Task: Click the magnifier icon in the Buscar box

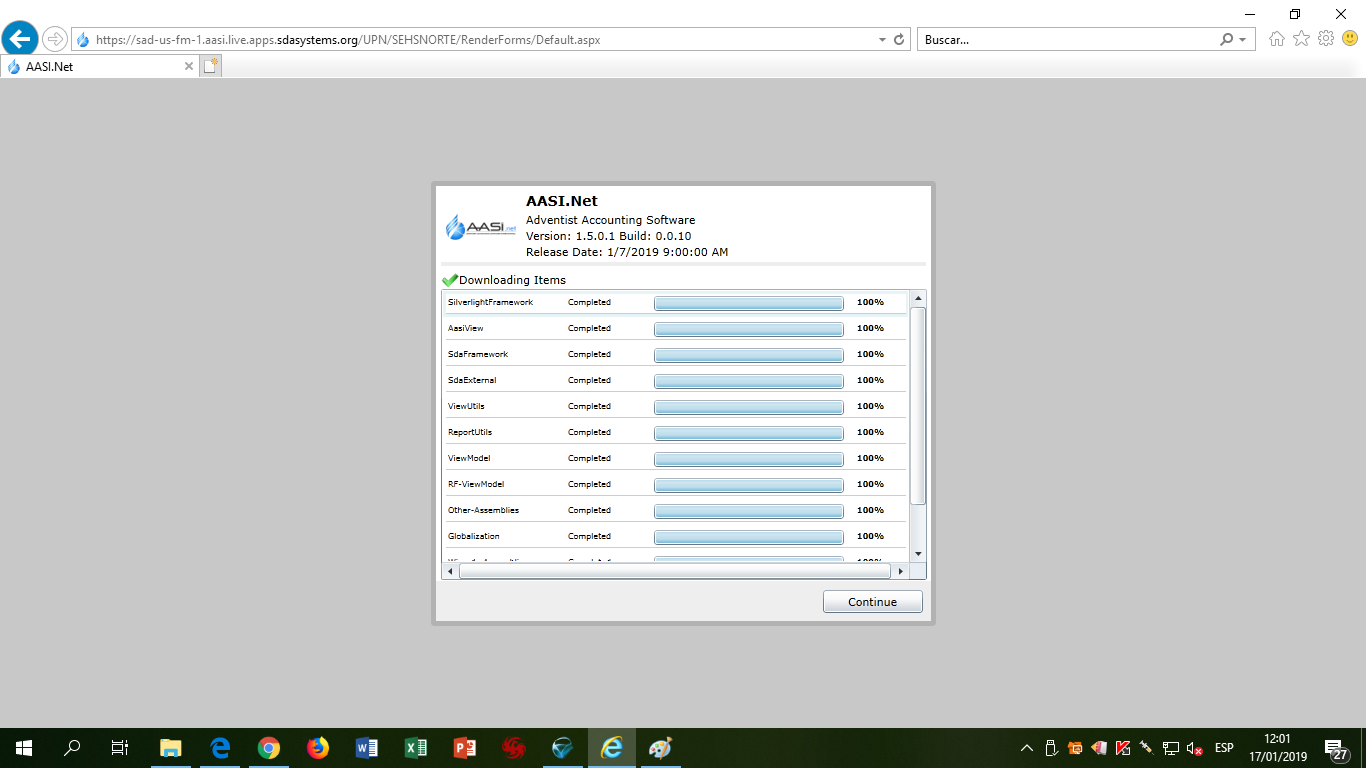Action: tap(1226, 40)
